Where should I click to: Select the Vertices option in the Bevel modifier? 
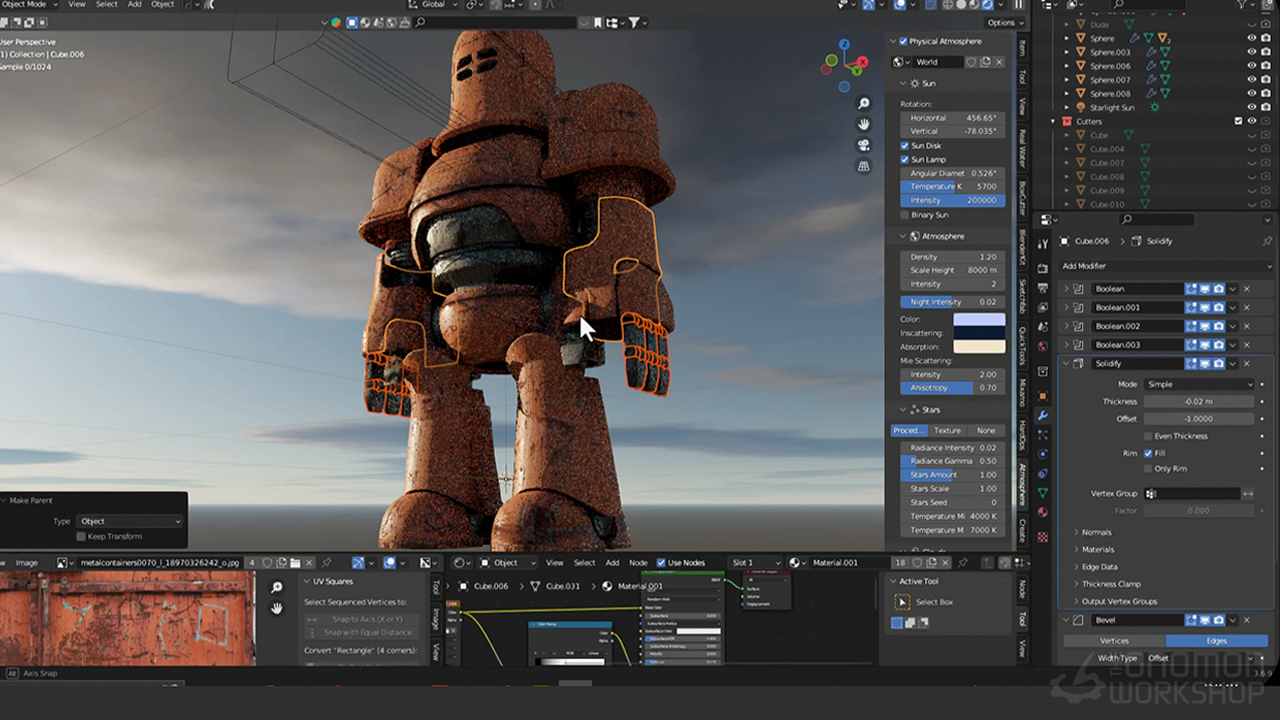[x=1114, y=641]
